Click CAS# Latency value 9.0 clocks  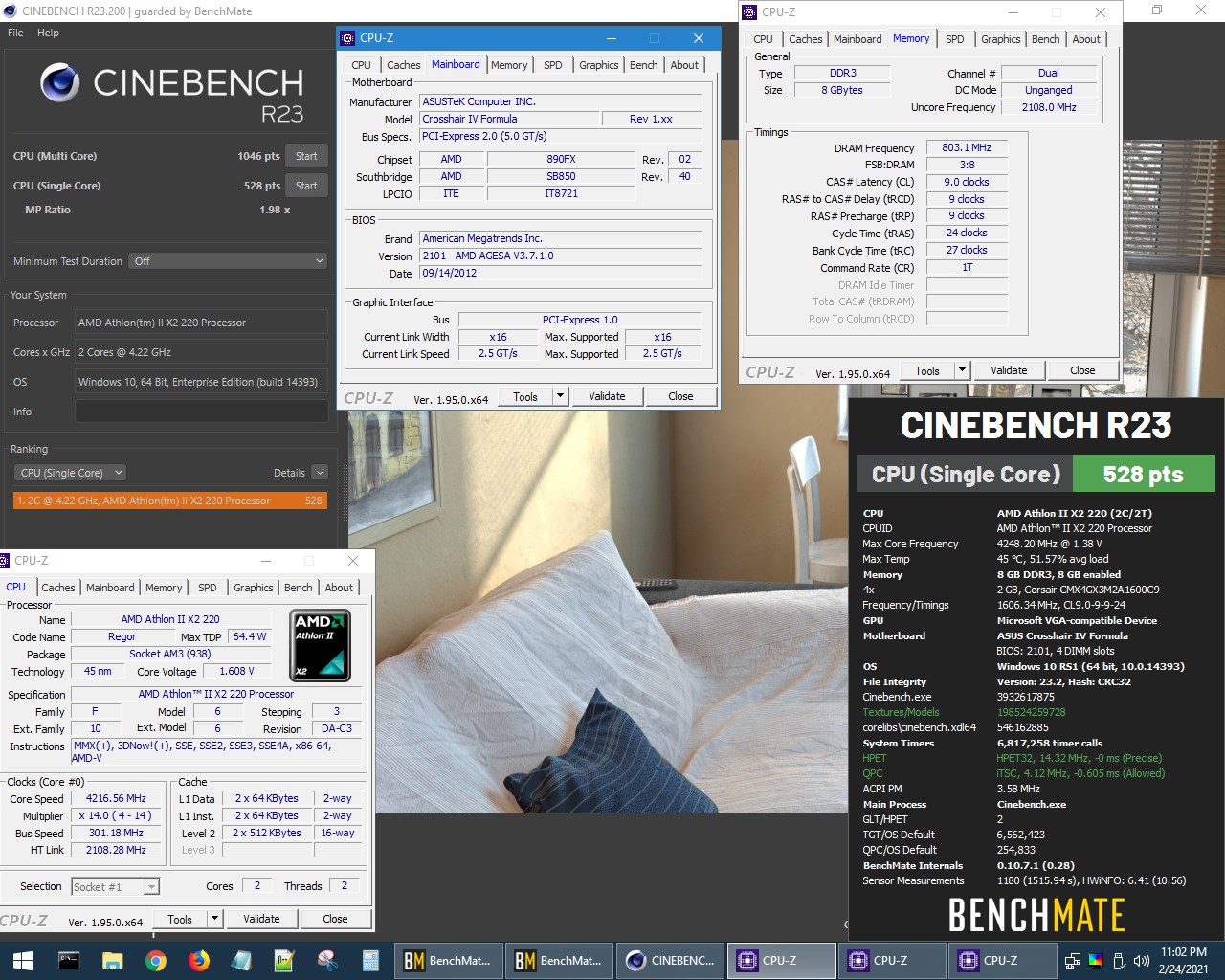tap(966, 182)
